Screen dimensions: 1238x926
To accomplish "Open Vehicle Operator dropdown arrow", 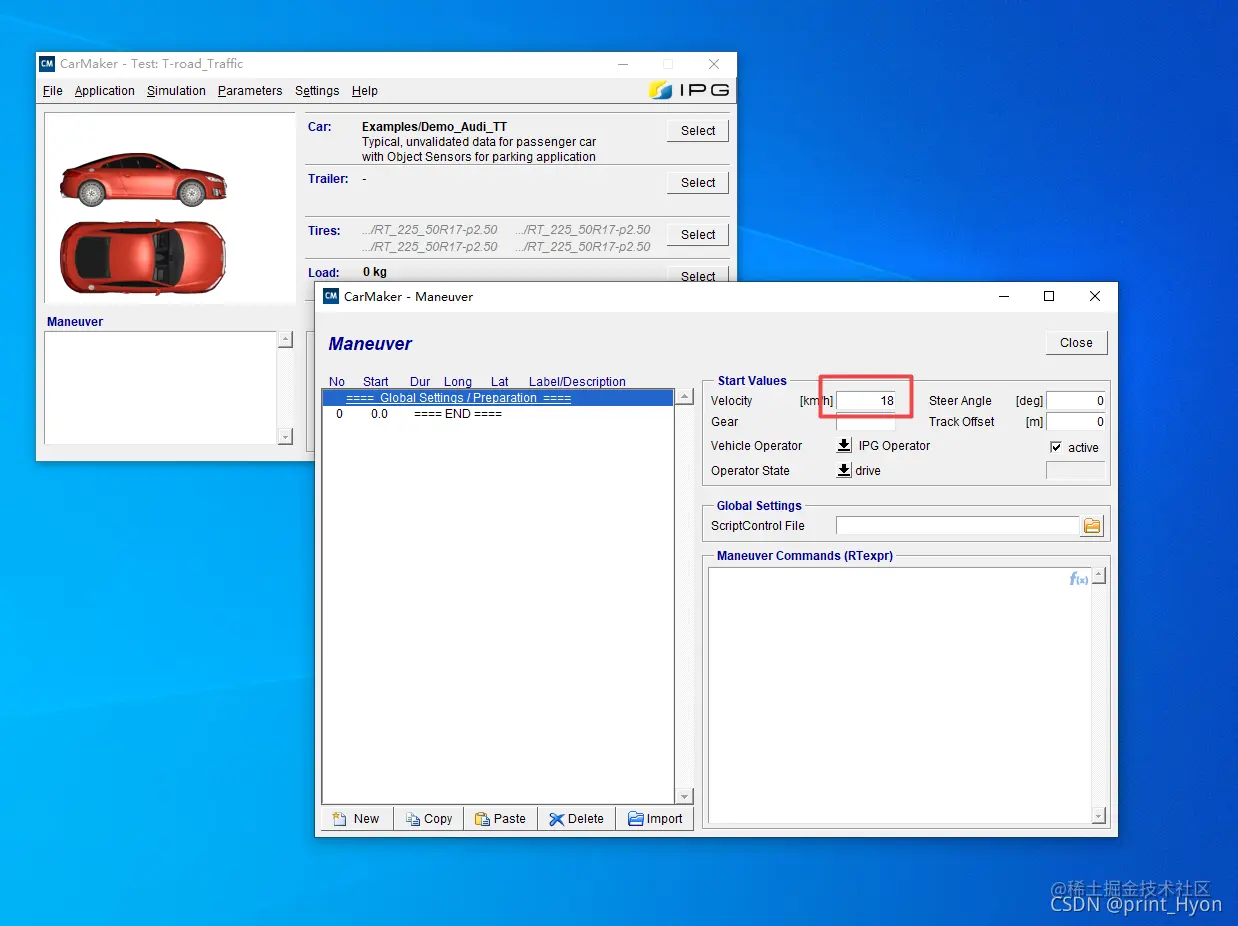I will tap(844, 446).
